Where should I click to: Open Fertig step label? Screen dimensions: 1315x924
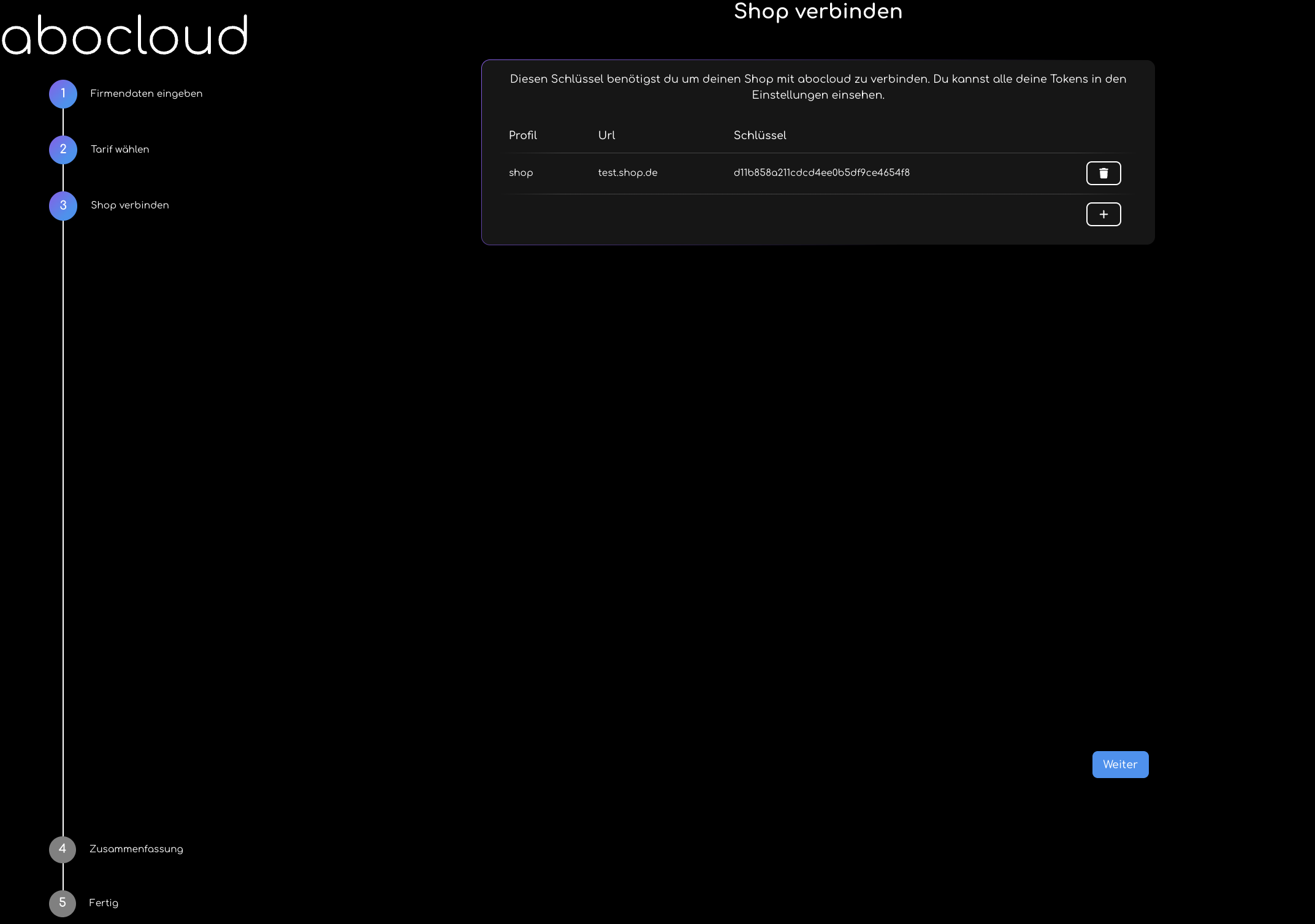(x=104, y=903)
